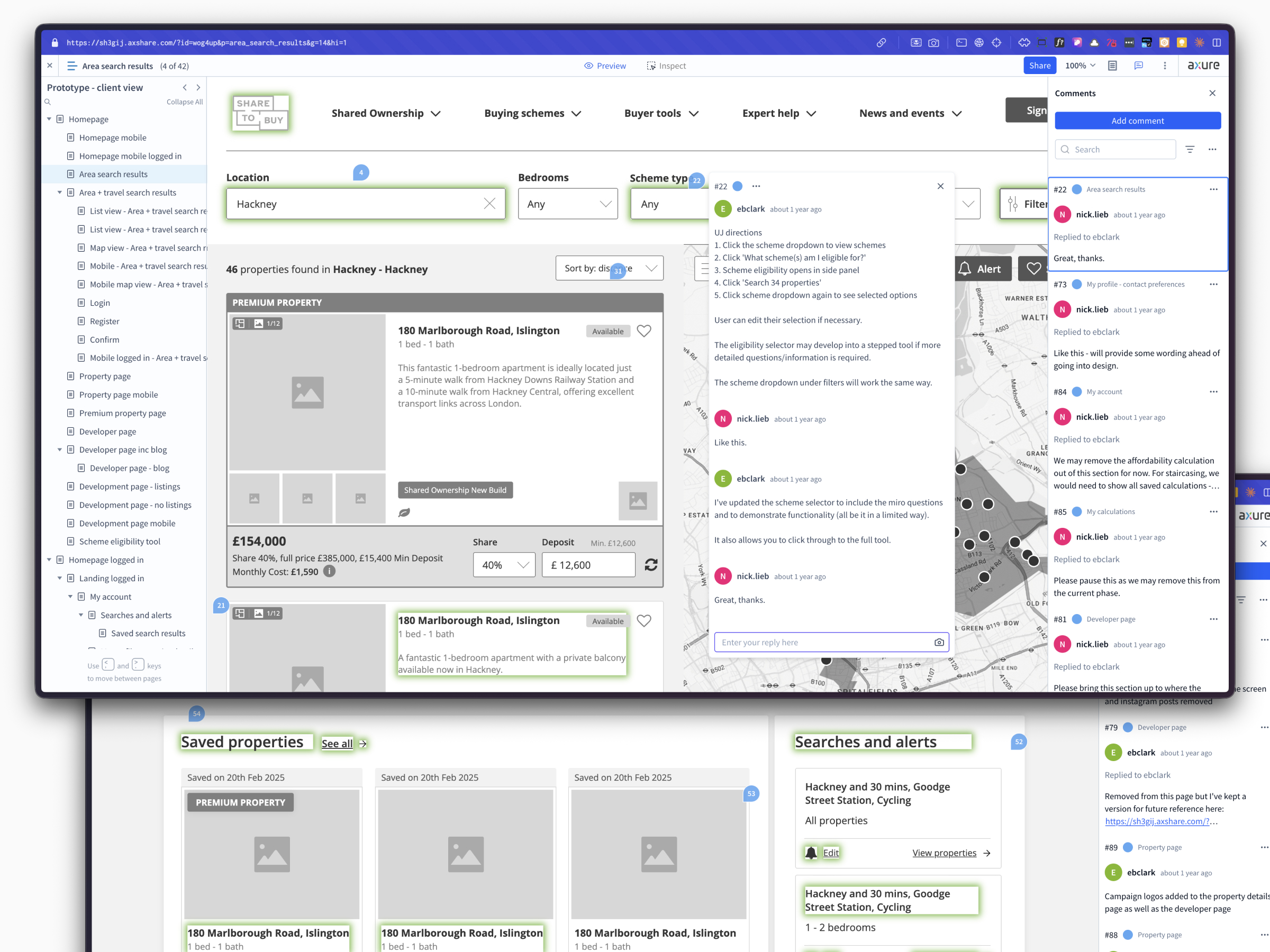Click the monthly cost info icon
This screenshot has height=952, width=1270.
point(329,571)
